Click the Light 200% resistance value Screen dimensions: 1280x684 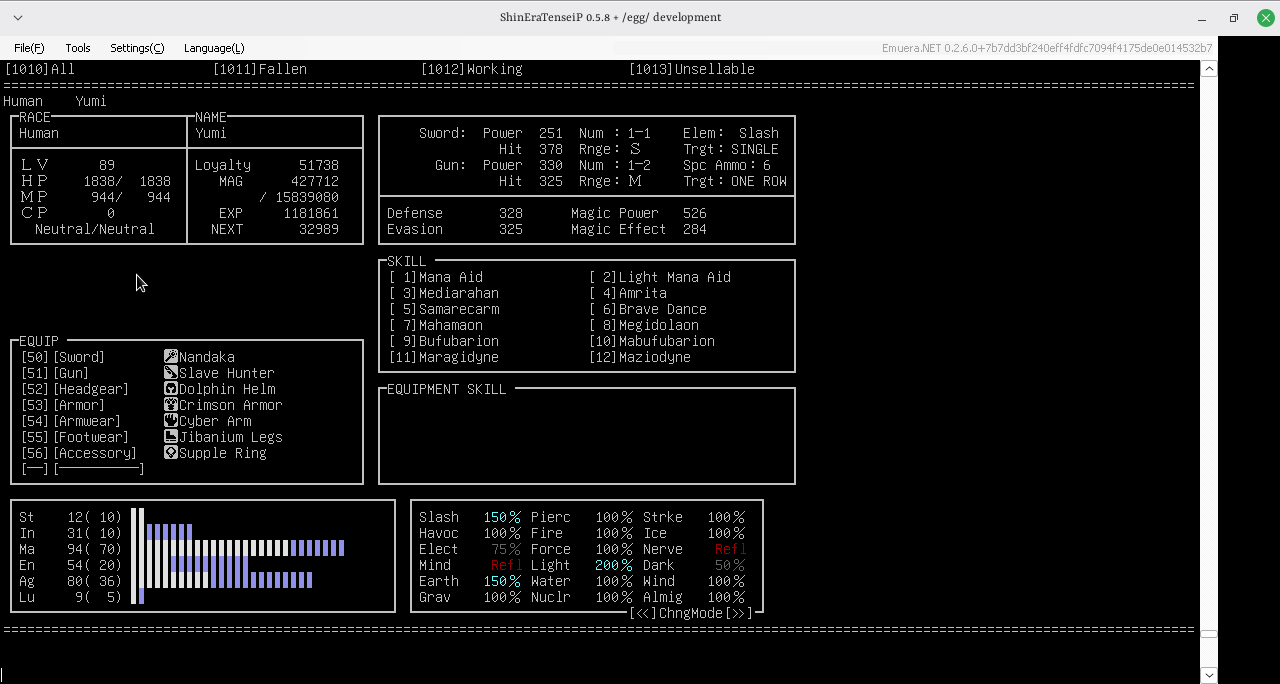click(613, 565)
